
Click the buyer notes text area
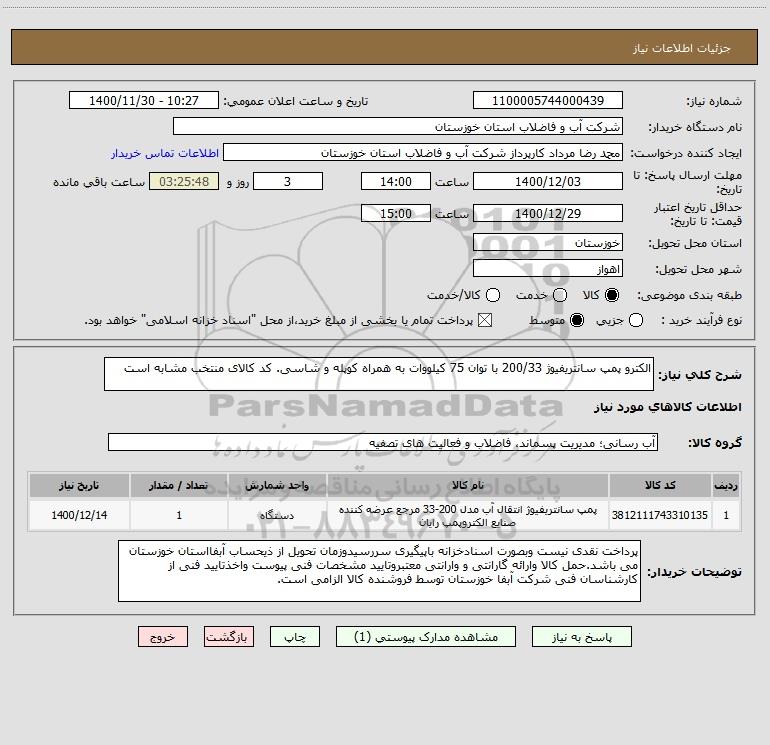point(379,571)
